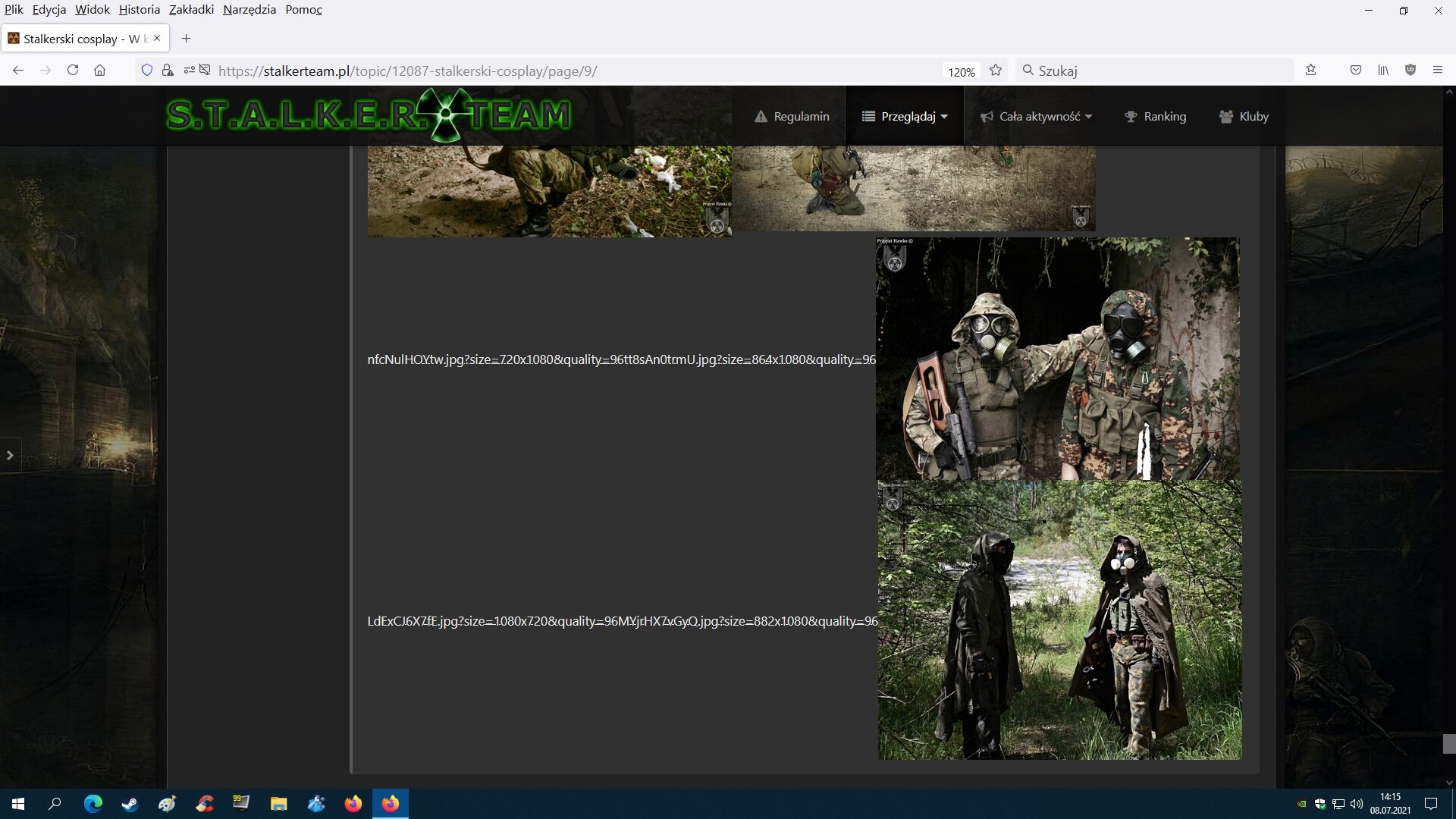Open the Library sidebar icon
This screenshot has width=1456, height=819.
(x=1383, y=71)
